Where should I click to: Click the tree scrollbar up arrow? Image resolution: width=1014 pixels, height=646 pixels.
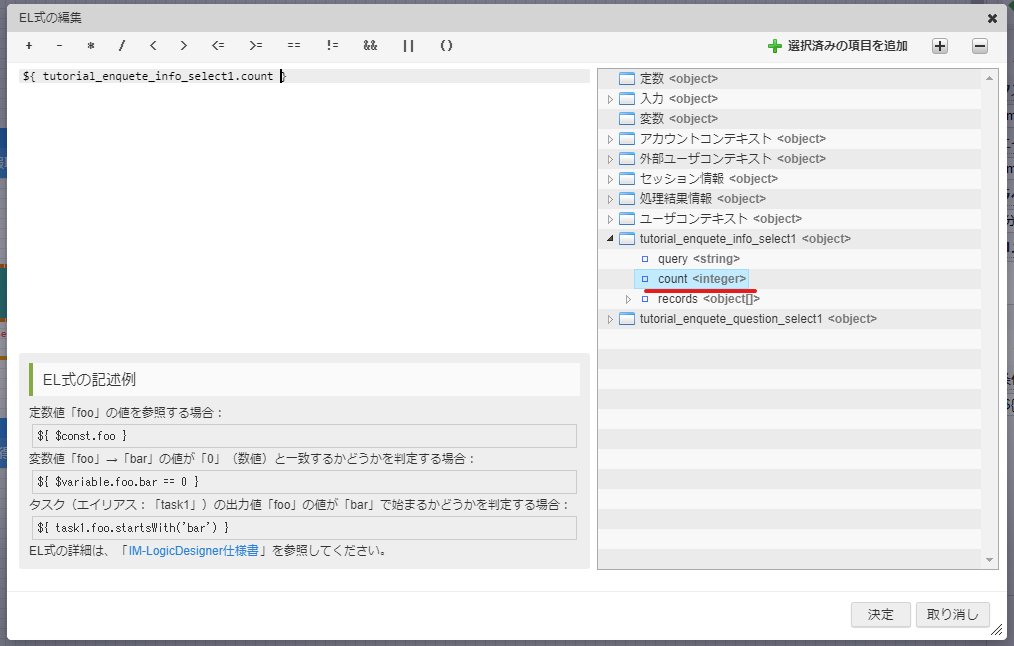pos(989,78)
